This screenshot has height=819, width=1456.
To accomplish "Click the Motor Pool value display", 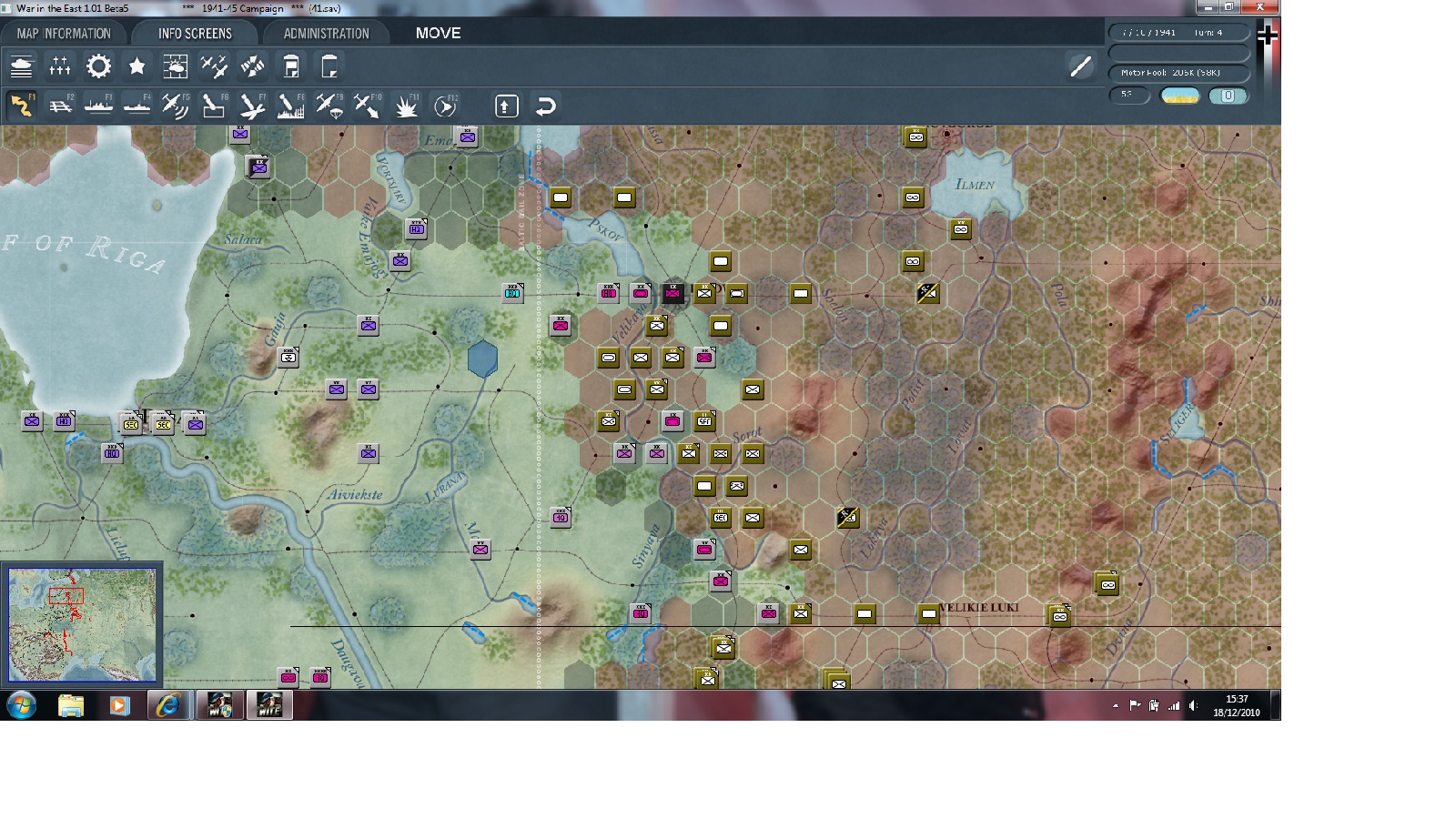I will coord(1178,72).
